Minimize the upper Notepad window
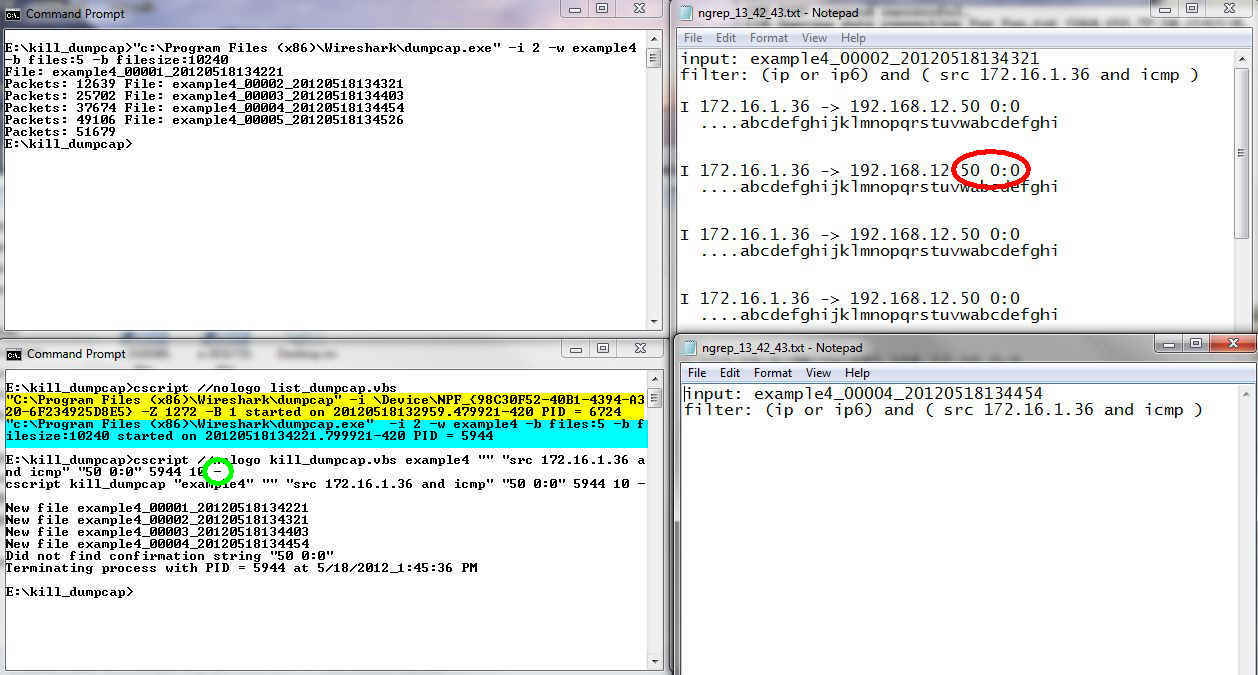The image size is (1258, 675). coord(1165,8)
